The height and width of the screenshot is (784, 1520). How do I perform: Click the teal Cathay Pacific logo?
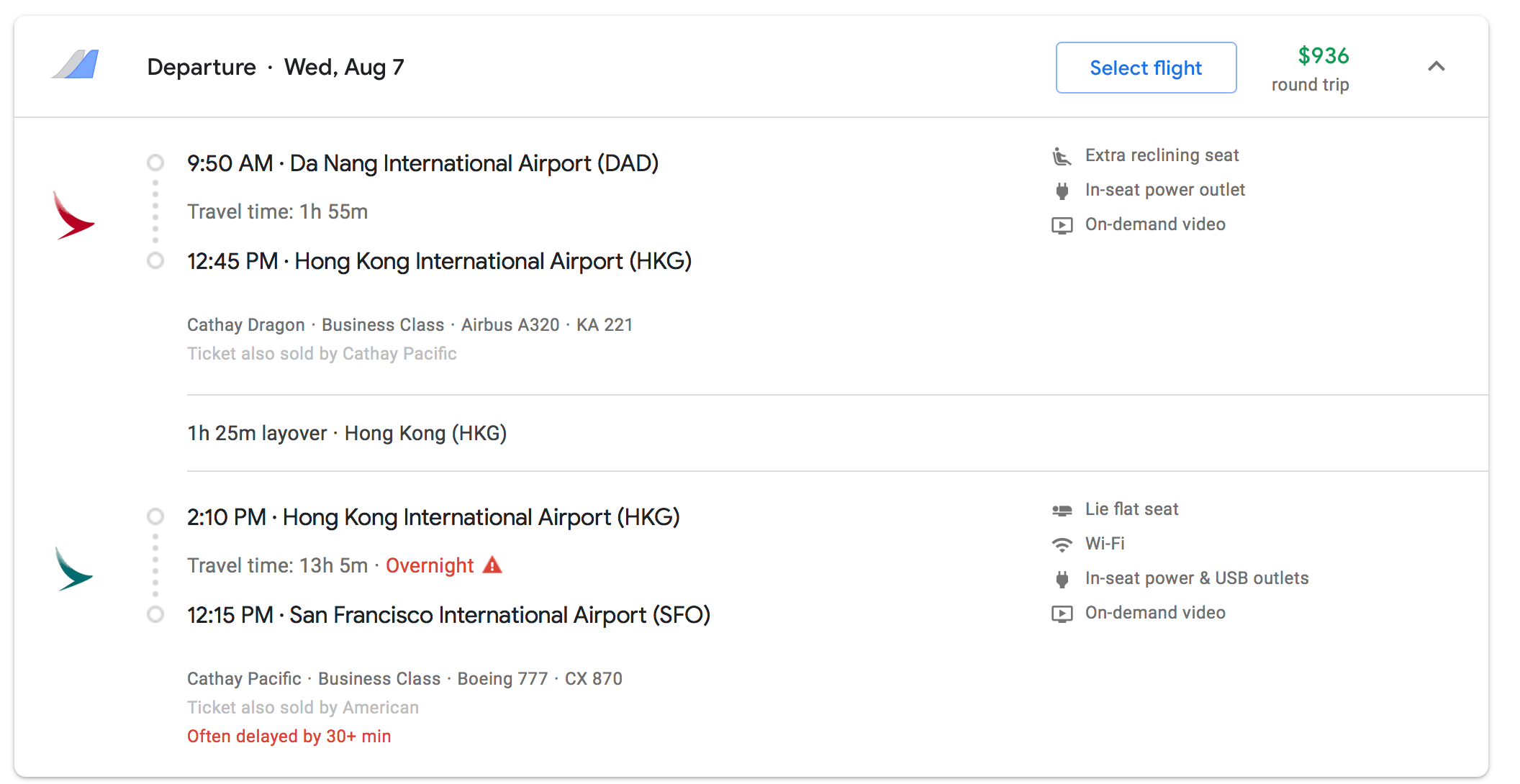(x=73, y=569)
